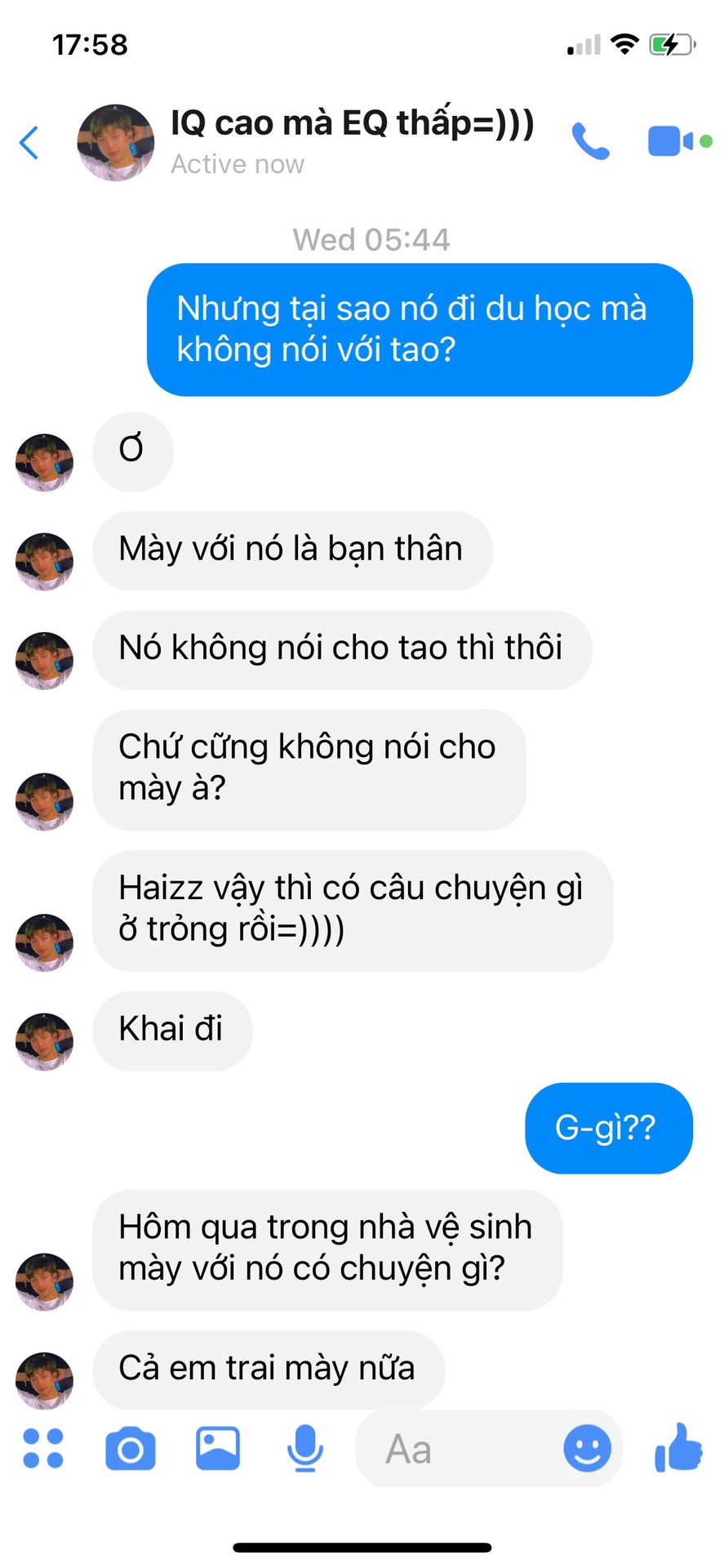Image resolution: width=724 pixels, height=1568 pixels.
Task: Open the camera from the bottom bar
Action: click(131, 1449)
